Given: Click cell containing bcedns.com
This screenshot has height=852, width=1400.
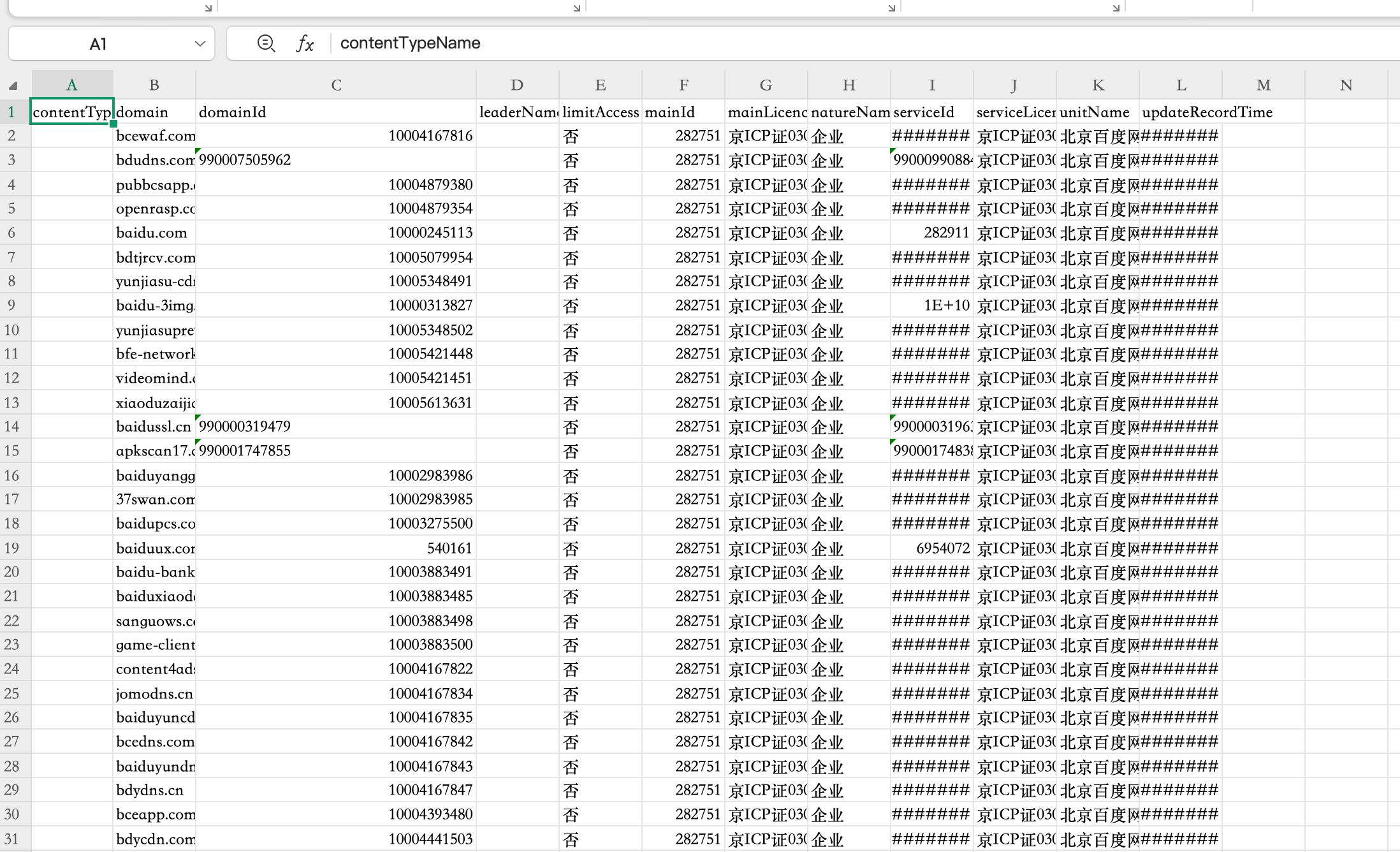Looking at the screenshot, I should tap(154, 742).
